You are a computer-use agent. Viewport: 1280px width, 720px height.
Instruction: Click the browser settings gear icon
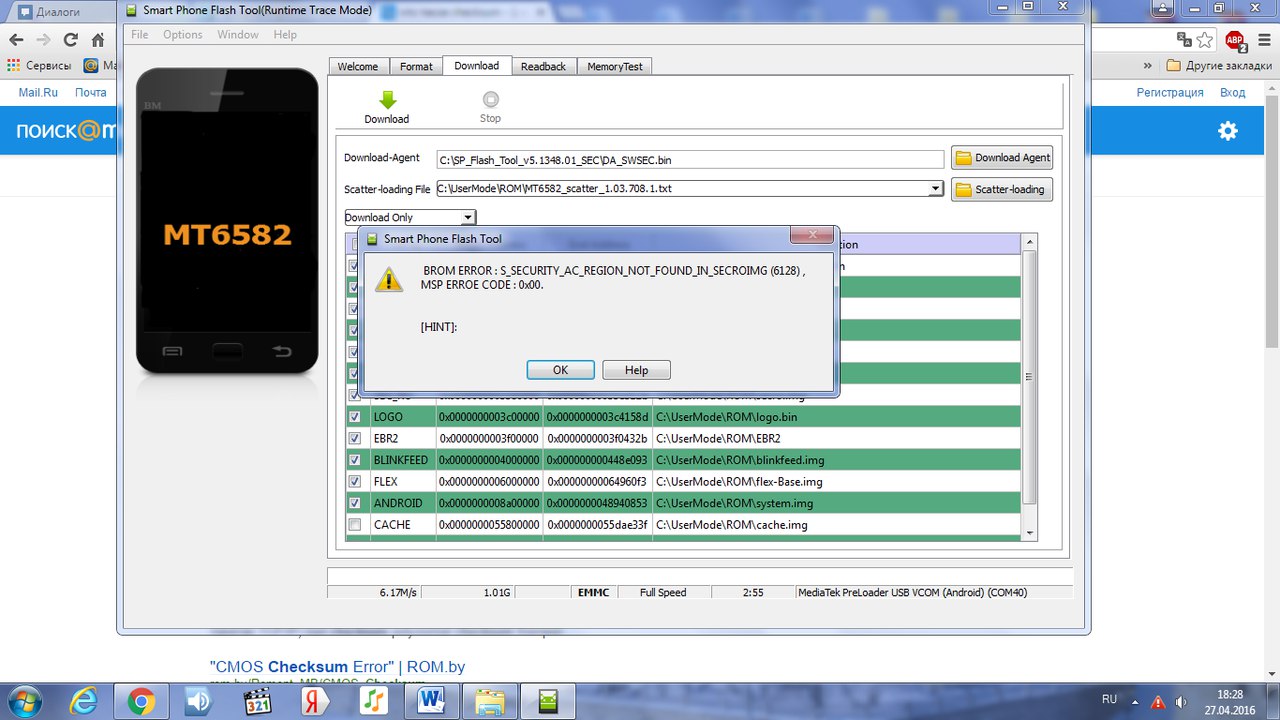click(1227, 131)
